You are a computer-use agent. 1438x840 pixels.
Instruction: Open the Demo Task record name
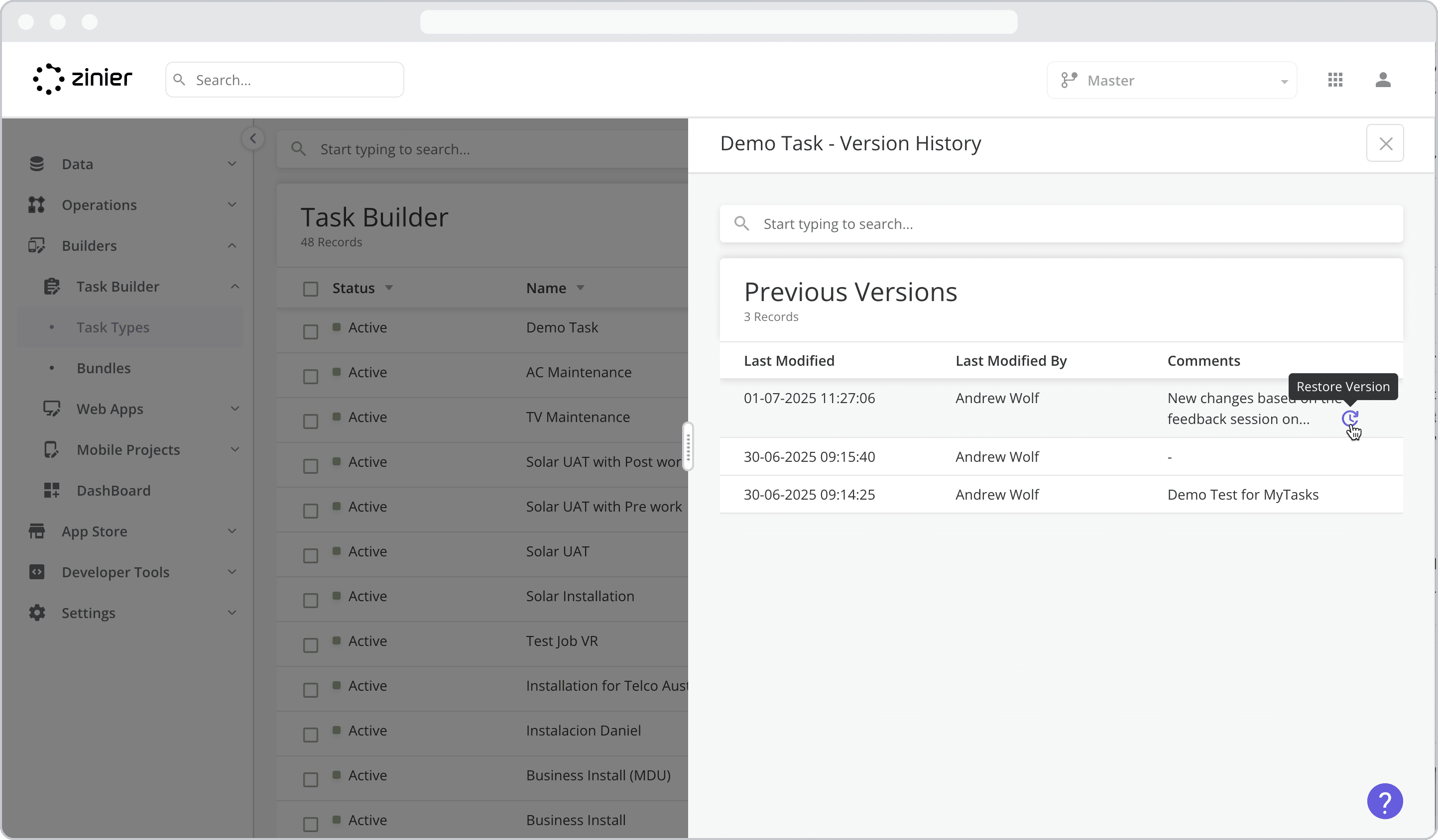(562, 327)
